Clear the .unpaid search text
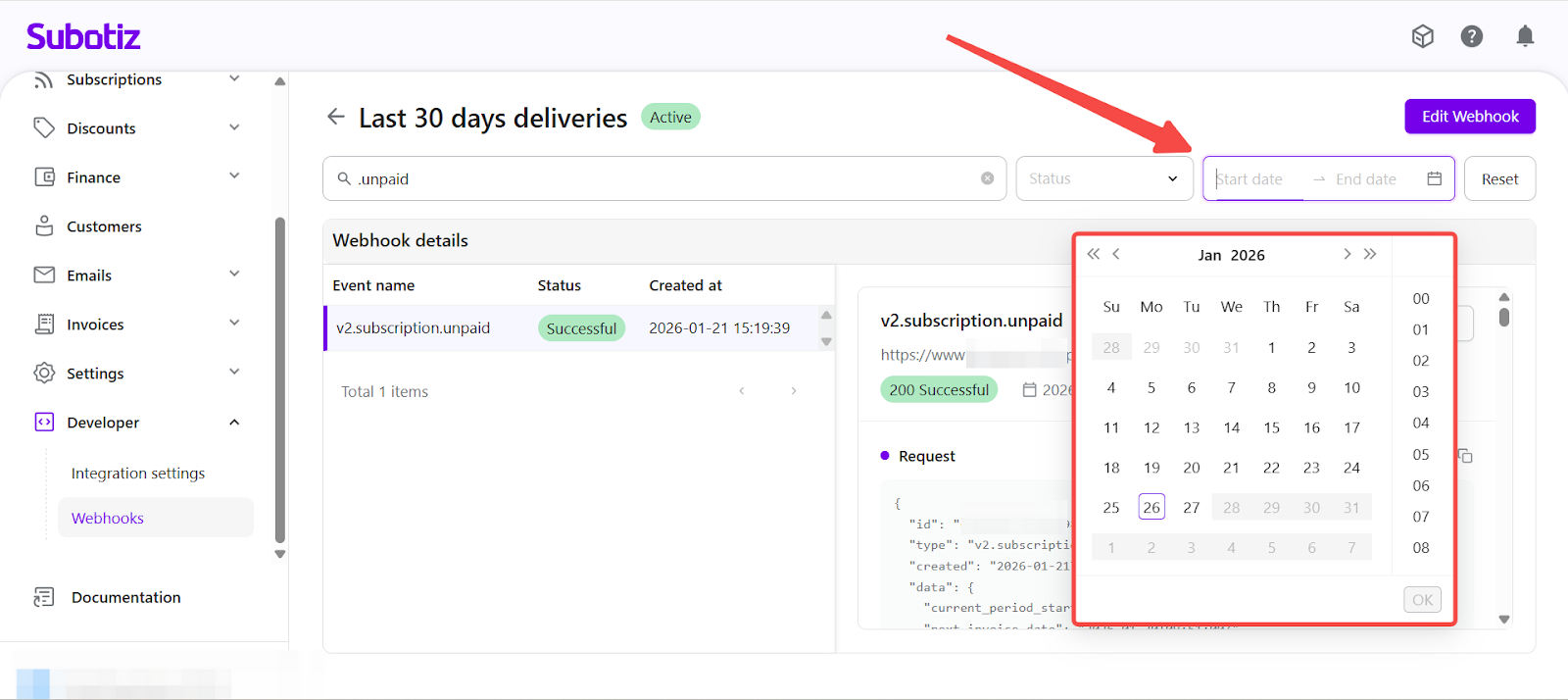 click(987, 178)
